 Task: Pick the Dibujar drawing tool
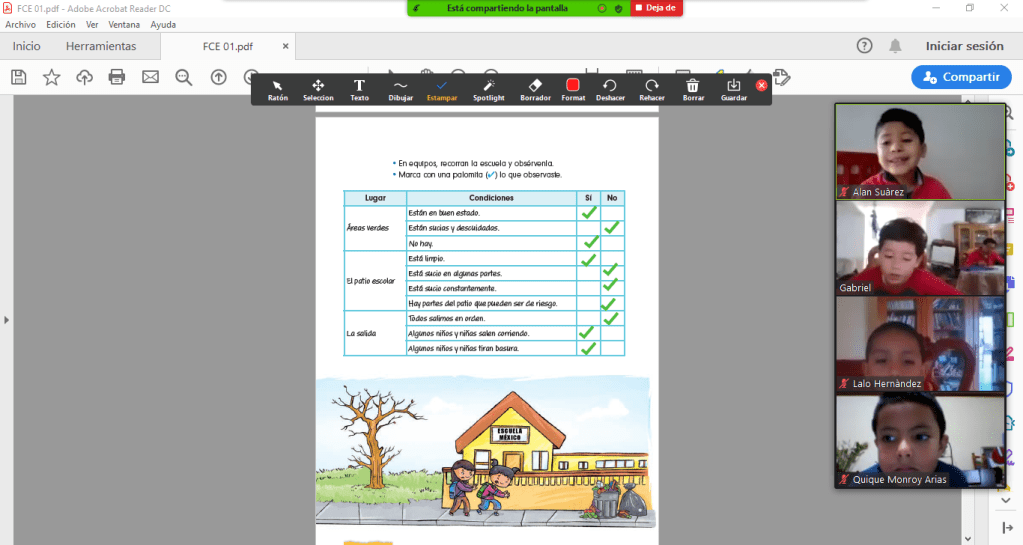(400, 89)
